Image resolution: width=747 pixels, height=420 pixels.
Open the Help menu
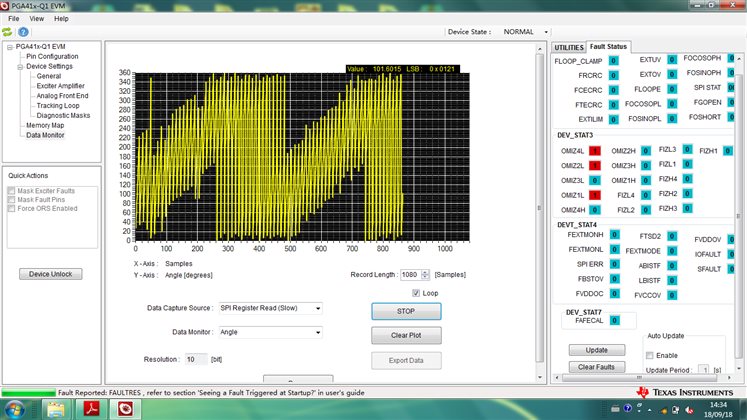coord(61,19)
